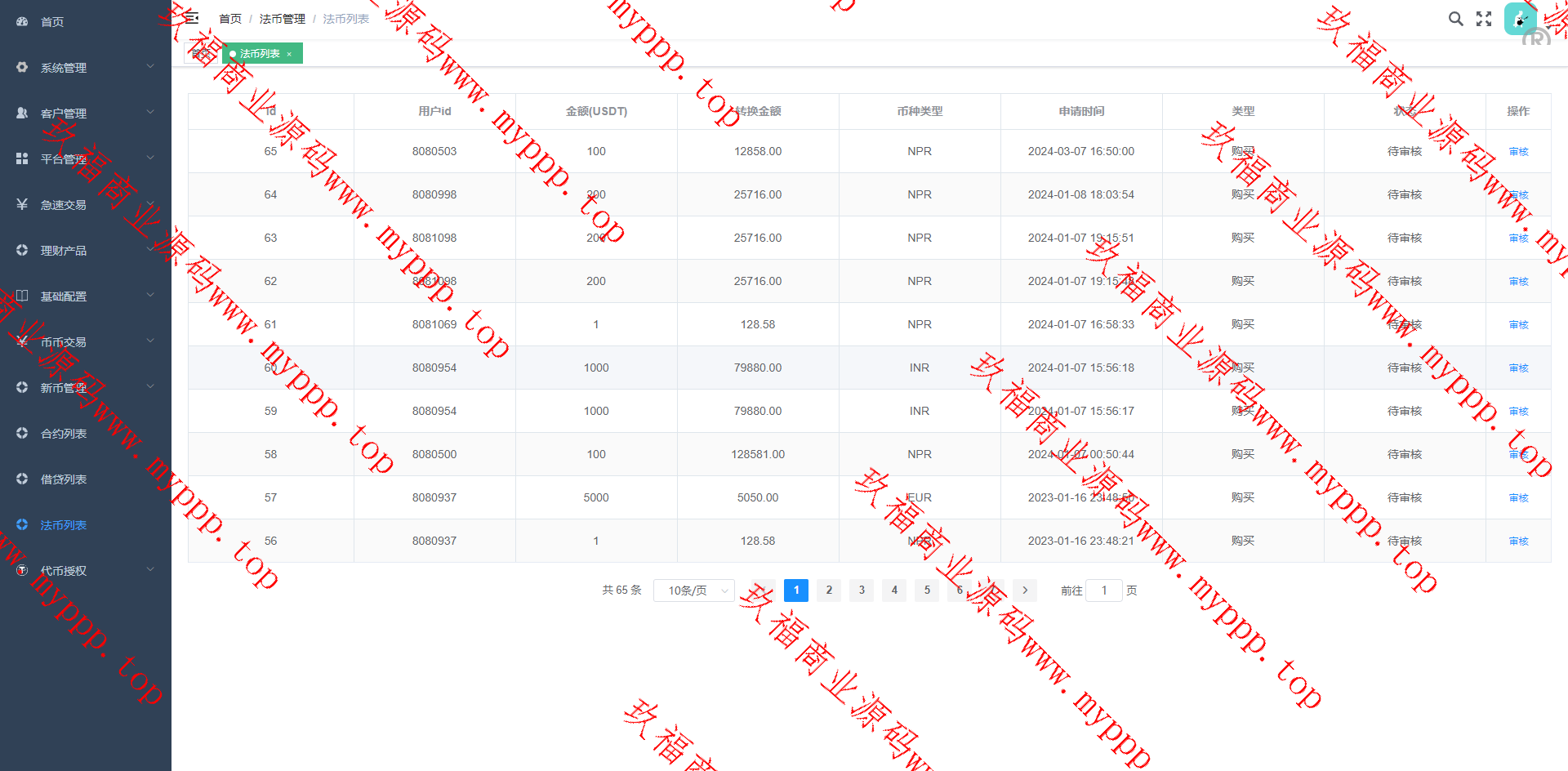This screenshot has height=771, width=1568.
Task: Focus the 前往 page number input
Action: coord(1104,591)
